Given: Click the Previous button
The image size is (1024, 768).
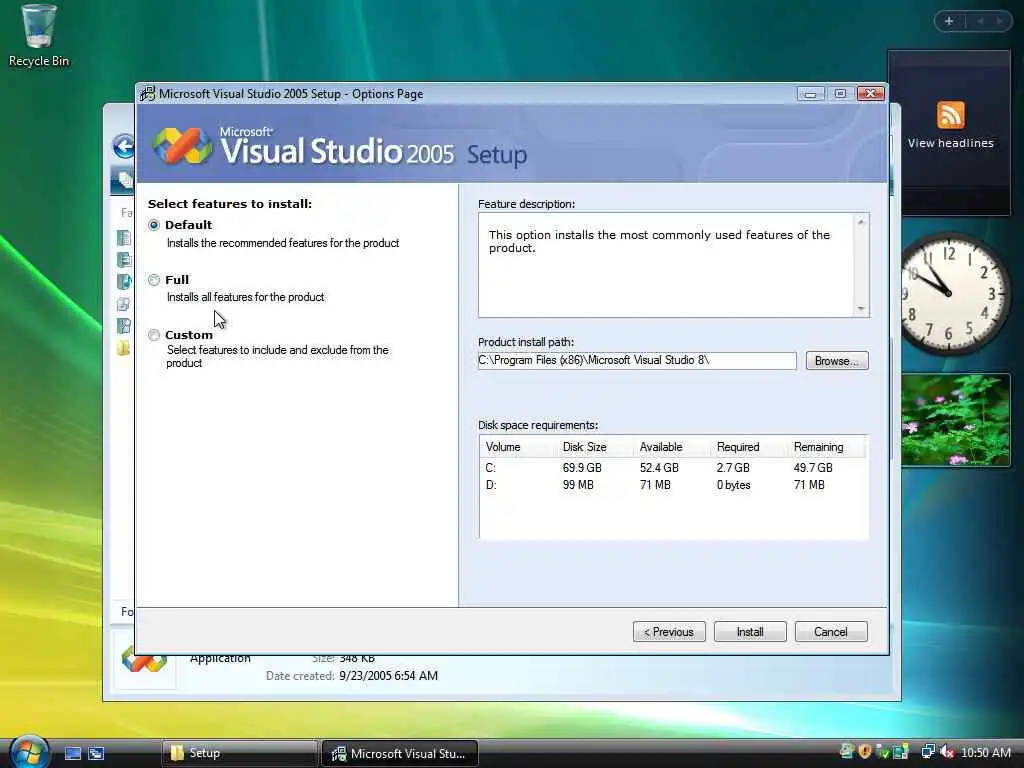Looking at the screenshot, I should (669, 632).
